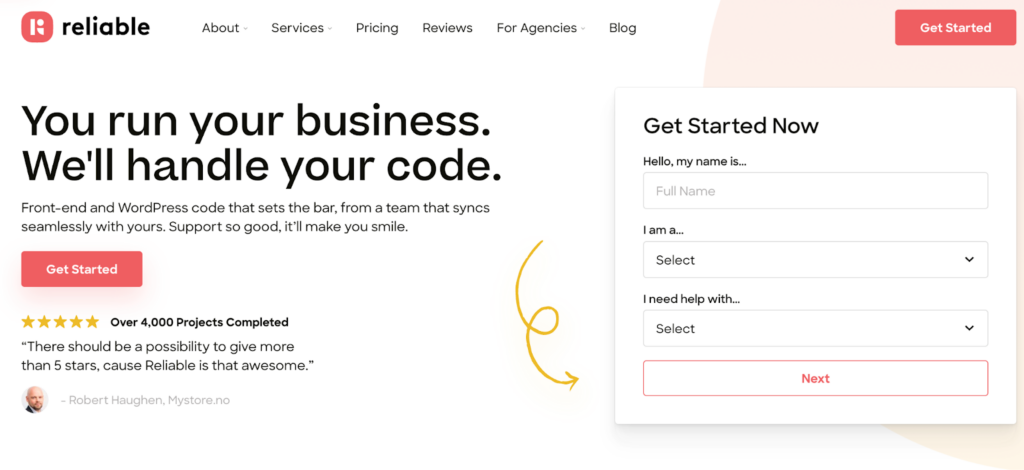Click the Get Started button under the headline
This screenshot has height=470, width=1024.
pos(82,269)
